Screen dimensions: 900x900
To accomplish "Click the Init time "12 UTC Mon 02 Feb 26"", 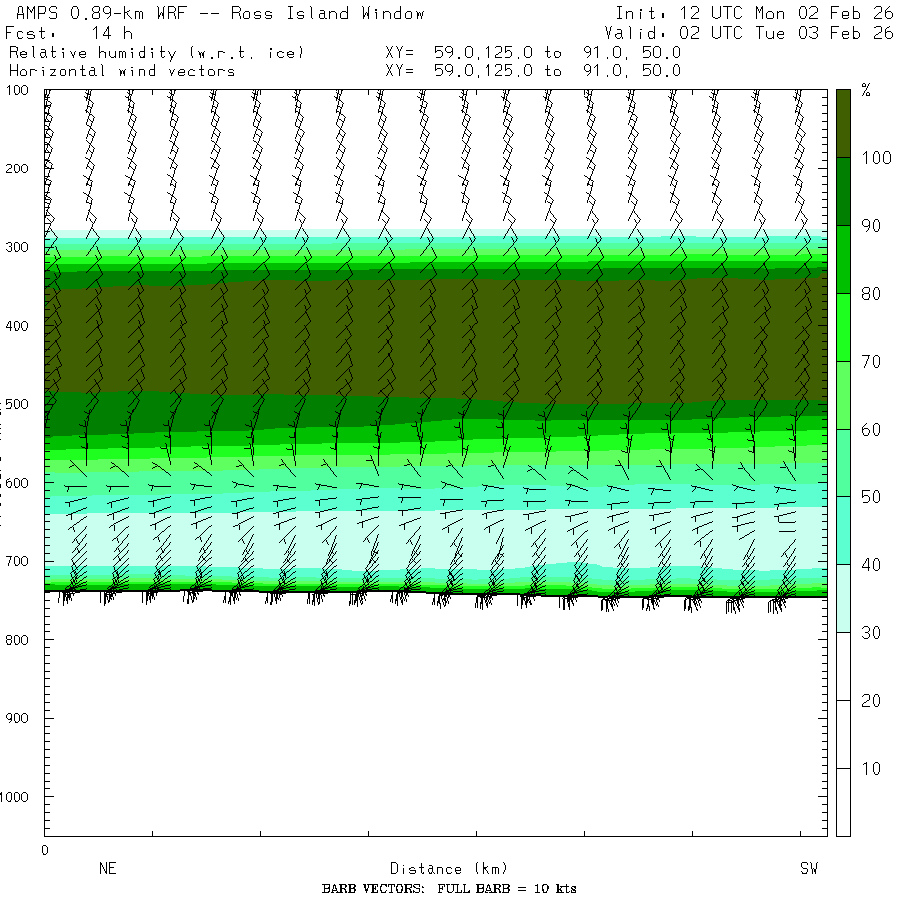I will pos(786,13).
